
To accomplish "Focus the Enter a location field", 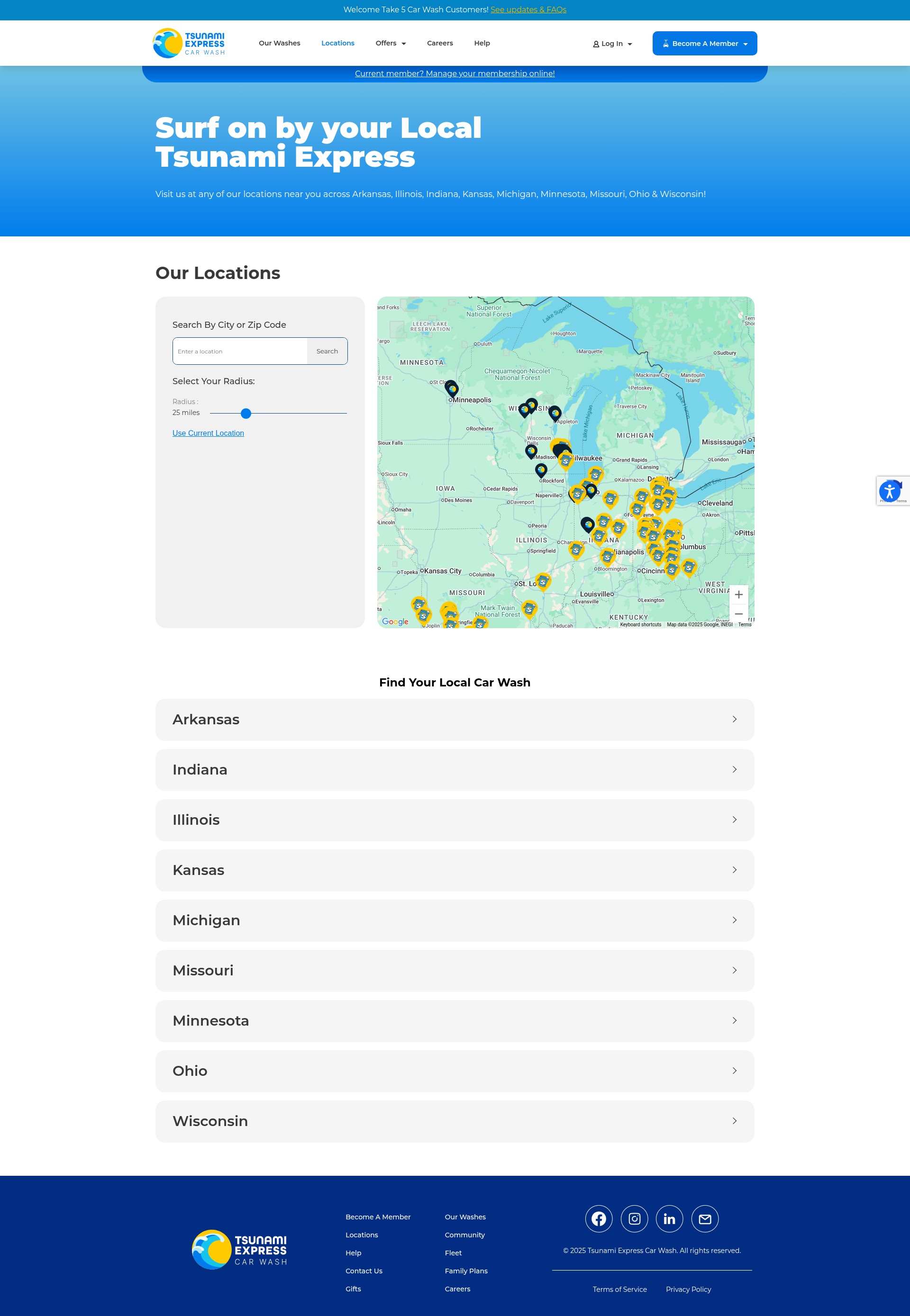I will pos(240,351).
